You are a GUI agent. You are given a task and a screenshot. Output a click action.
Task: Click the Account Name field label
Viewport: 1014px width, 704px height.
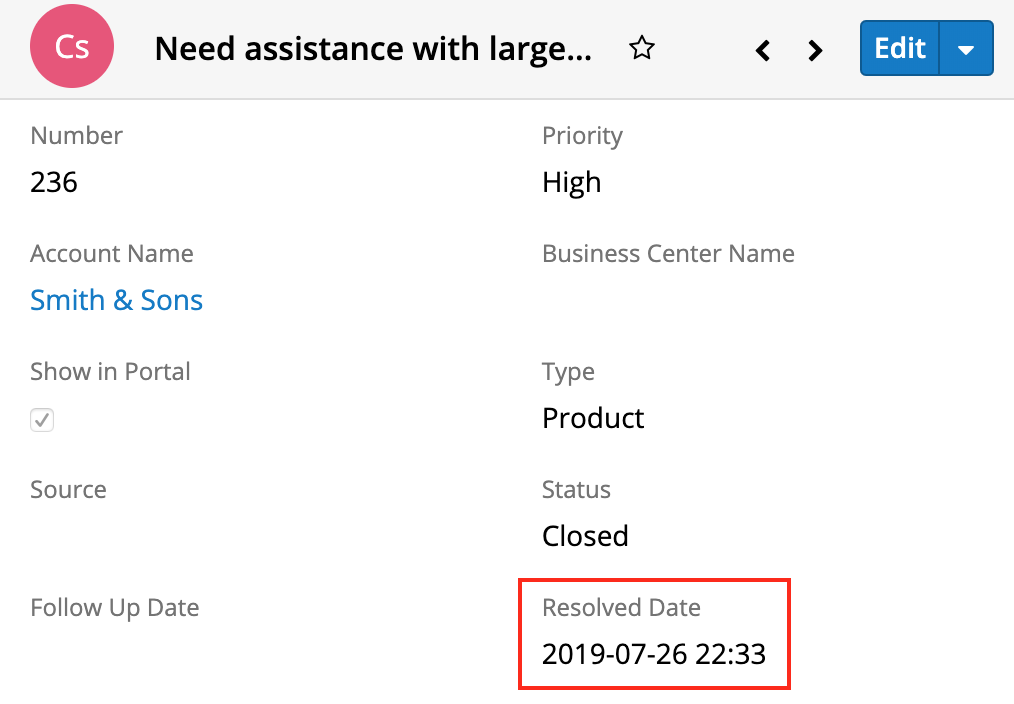pos(112,254)
